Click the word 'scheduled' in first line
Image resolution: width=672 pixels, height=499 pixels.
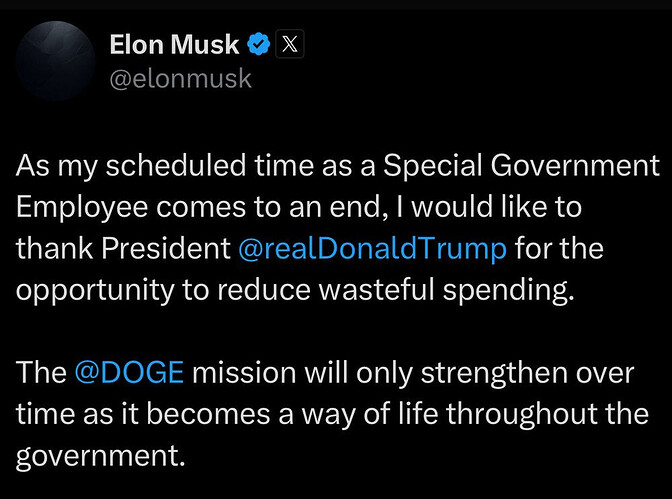point(176,166)
